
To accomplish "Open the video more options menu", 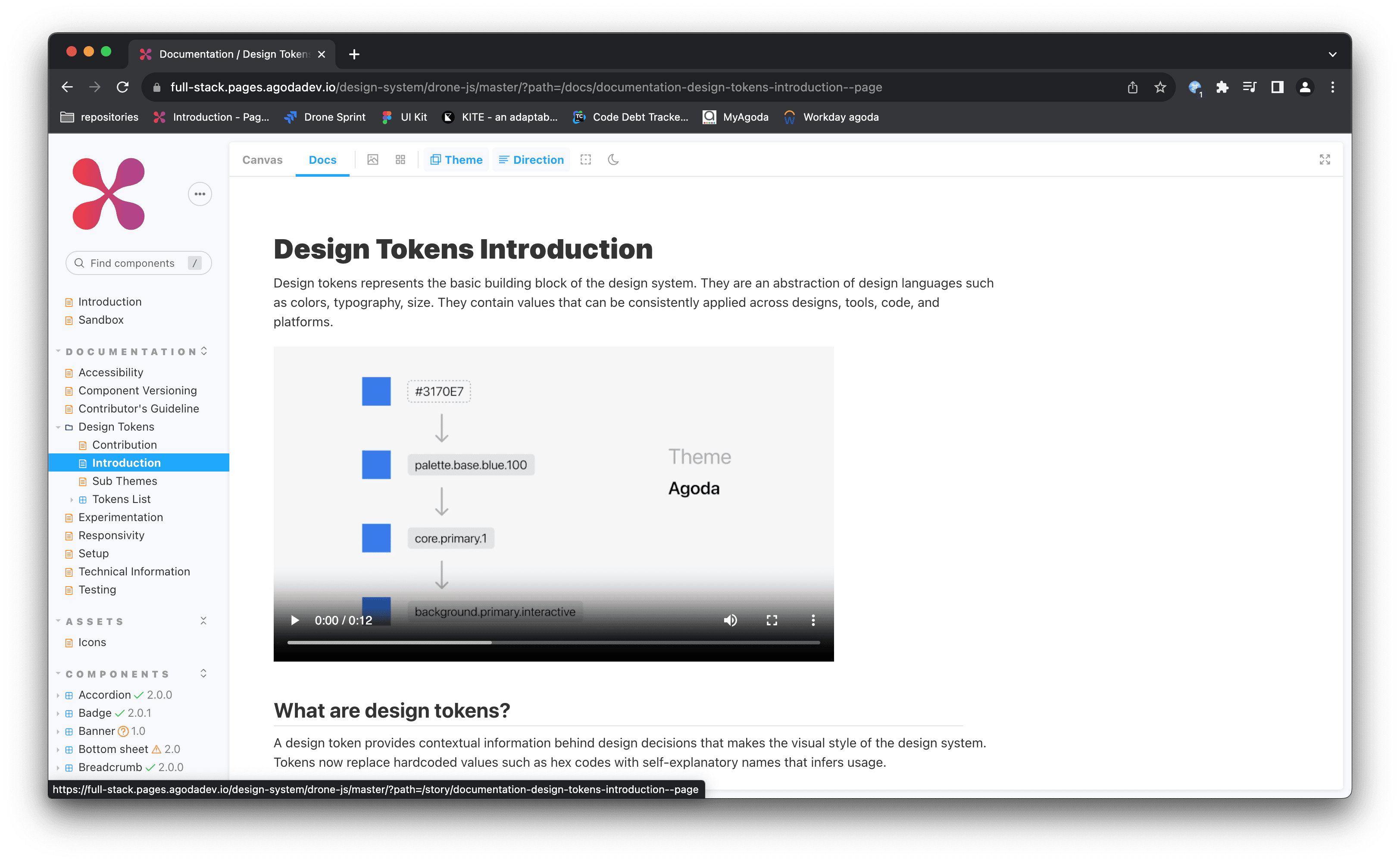I will pos(813,620).
